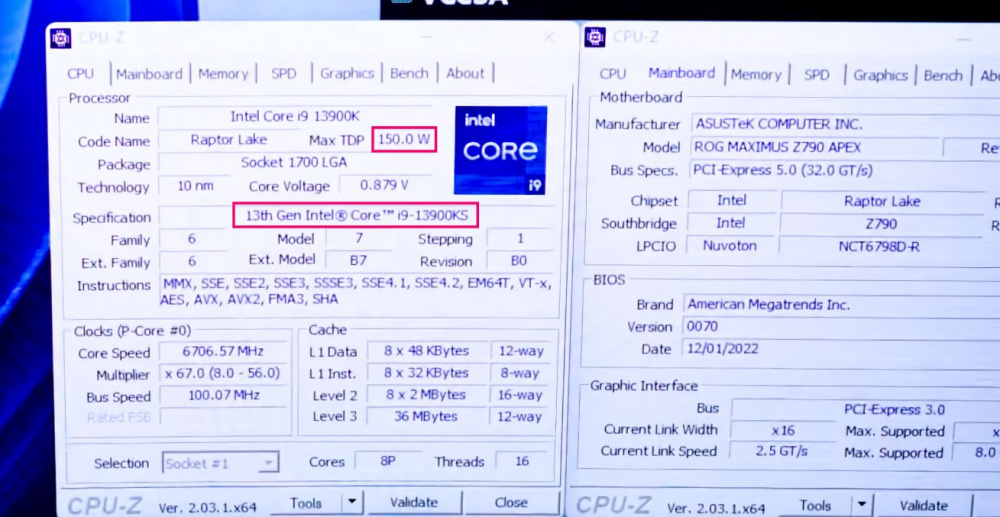The image size is (1000, 517).
Task: Click the Close button in left window
Action: [511, 502]
